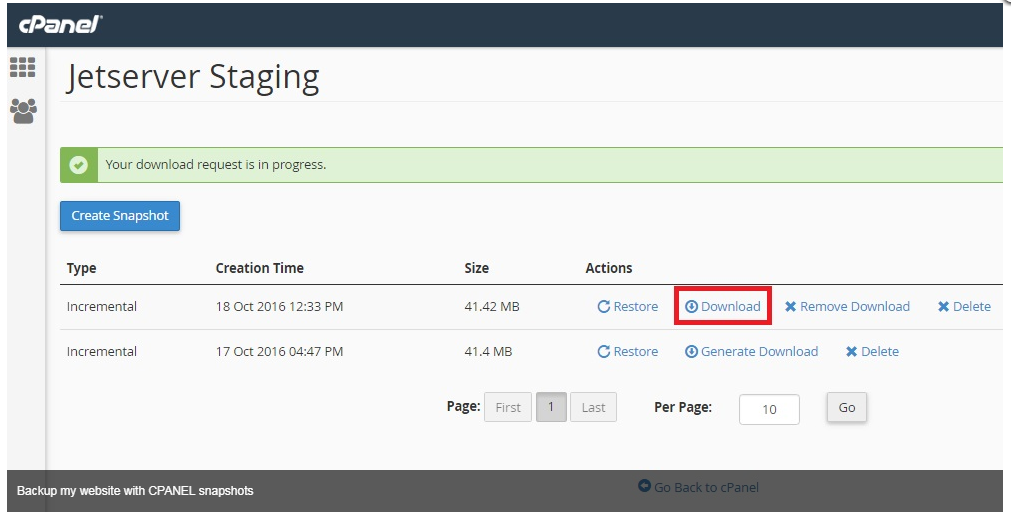Focus the Per Page input field
The height and width of the screenshot is (516, 1011).
(769, 409)
